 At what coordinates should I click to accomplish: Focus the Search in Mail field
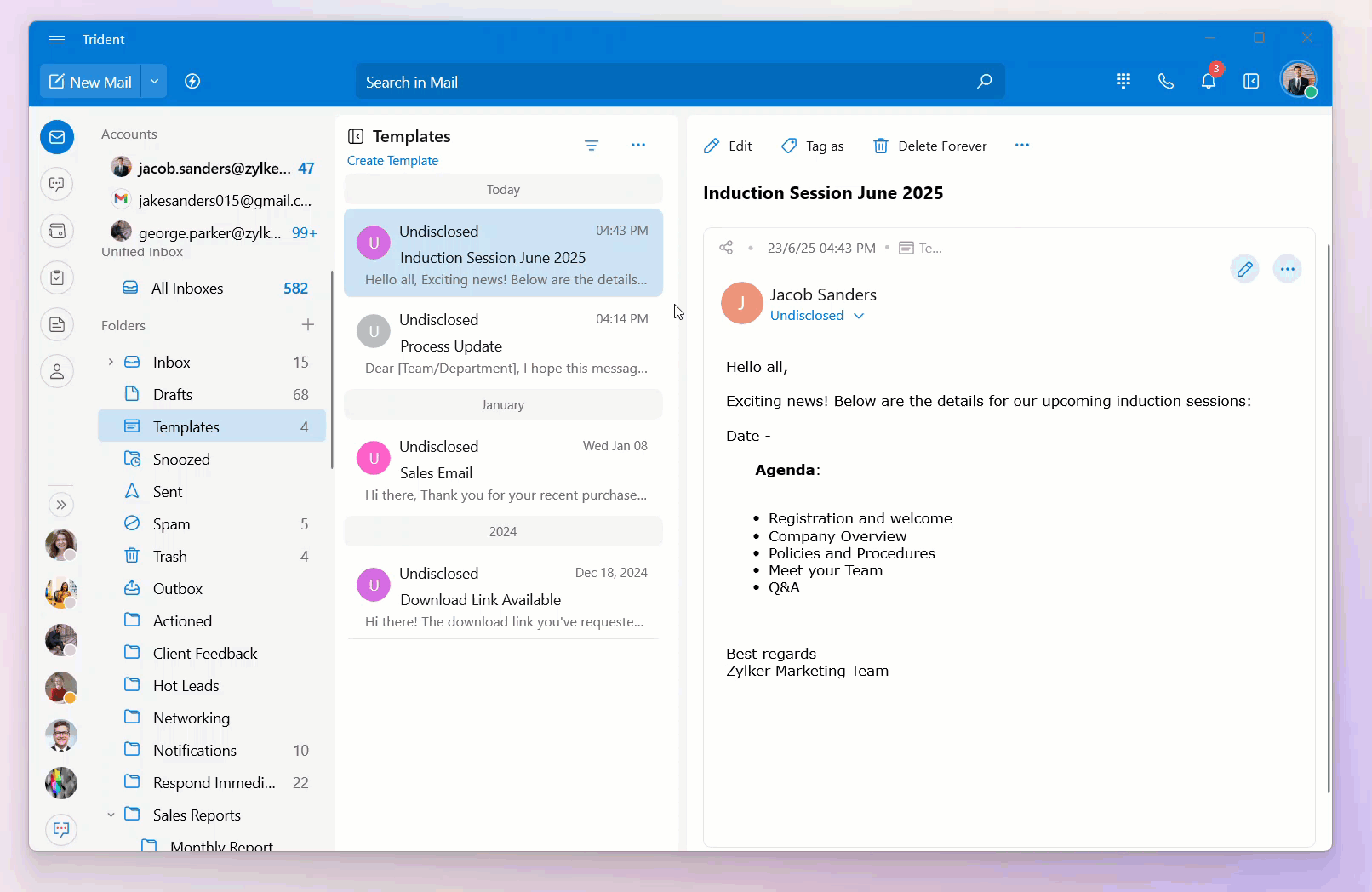pyautogui.click(x=680, y=82)
